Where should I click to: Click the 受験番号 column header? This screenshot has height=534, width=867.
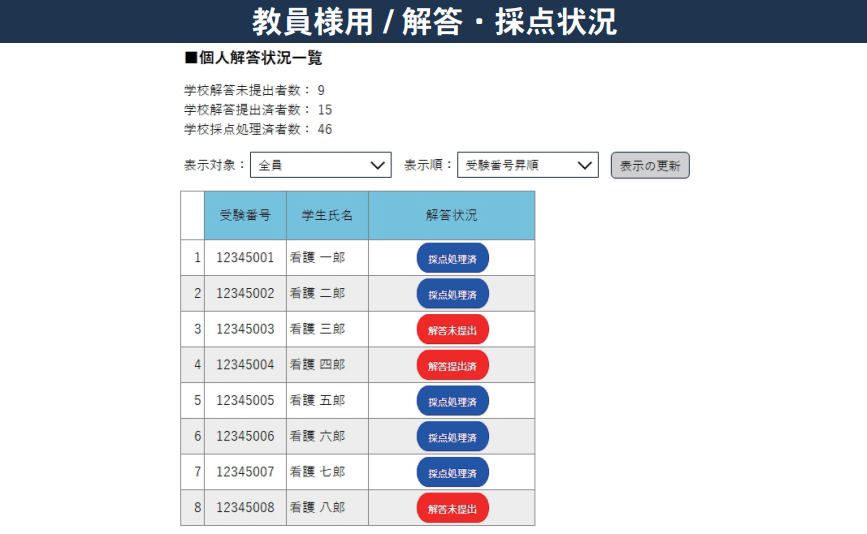click(245, 216)
